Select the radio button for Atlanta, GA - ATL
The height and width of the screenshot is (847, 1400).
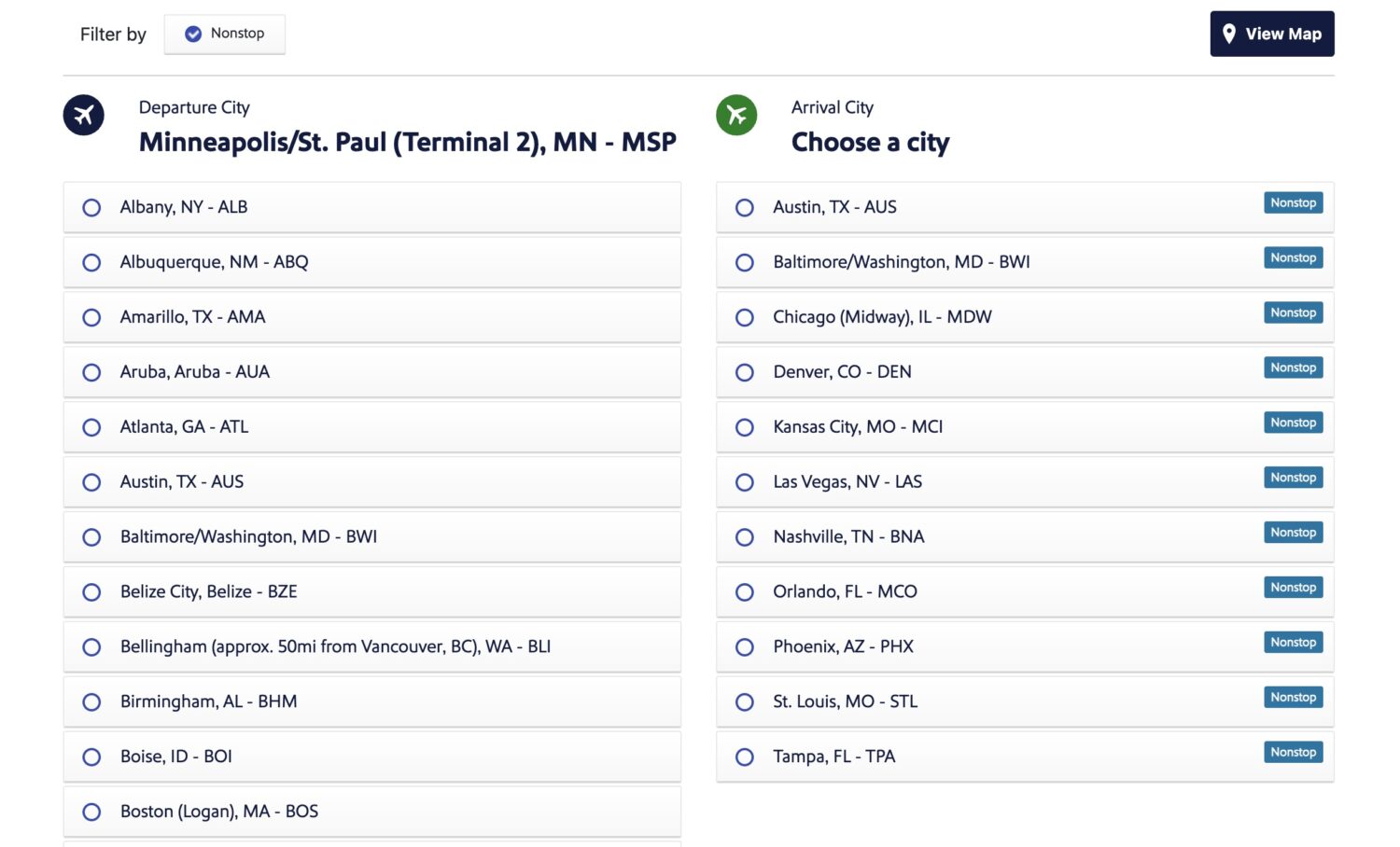tap(91, 427)
